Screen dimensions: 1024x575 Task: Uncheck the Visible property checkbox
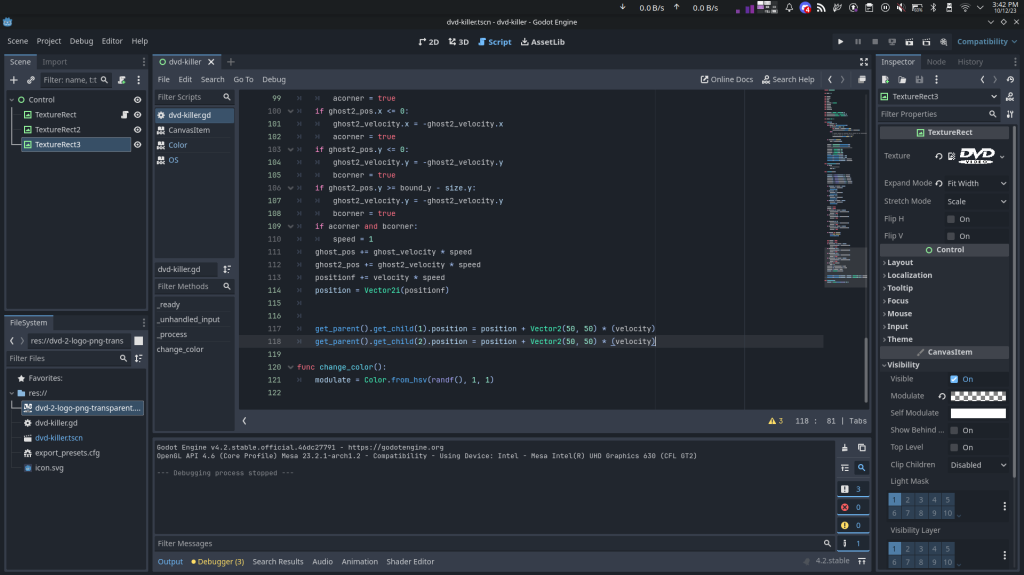click(x=954, y=379)
